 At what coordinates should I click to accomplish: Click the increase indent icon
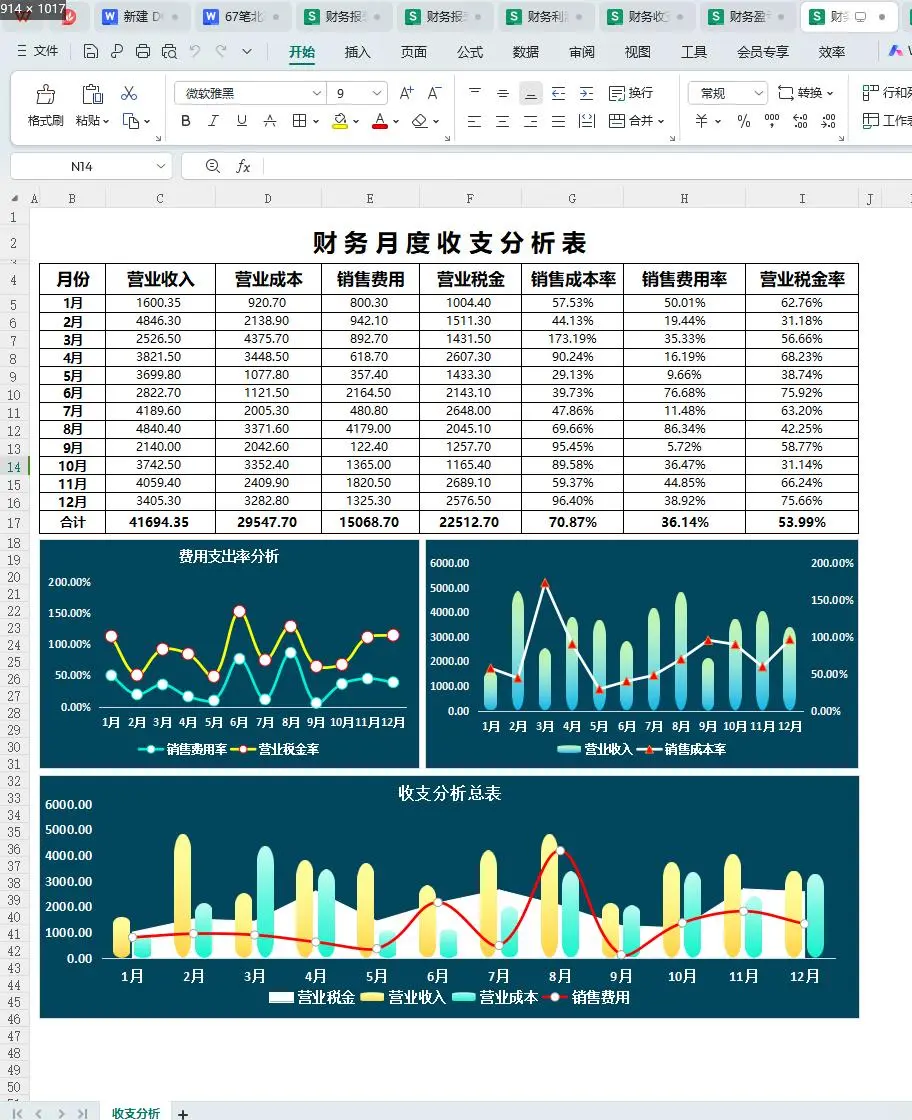(x=586, y=93)
